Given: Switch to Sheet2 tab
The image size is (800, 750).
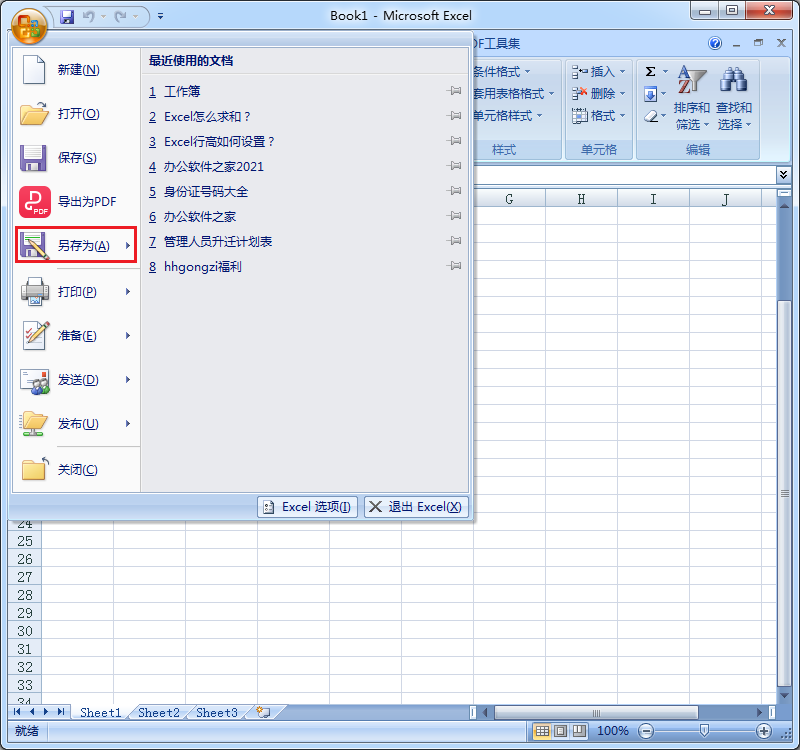Looking at the screenshot, I should click(x=159, y=713).
